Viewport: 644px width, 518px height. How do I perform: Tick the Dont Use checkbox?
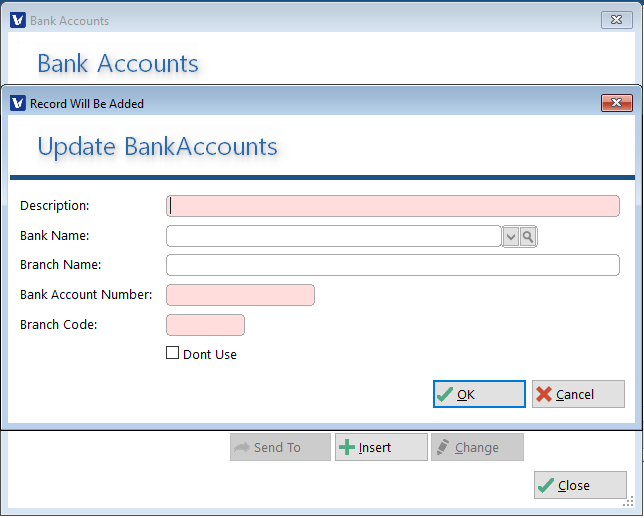coord(173,353)
